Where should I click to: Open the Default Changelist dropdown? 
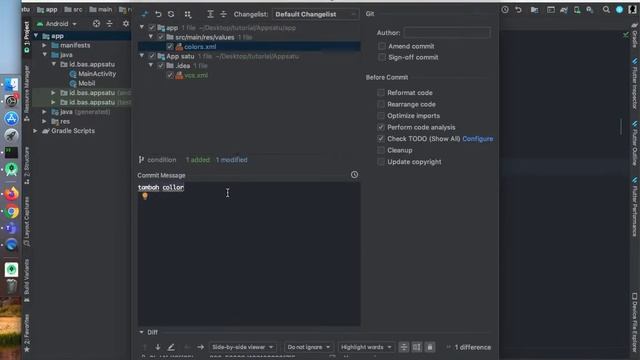coord(315,14)
